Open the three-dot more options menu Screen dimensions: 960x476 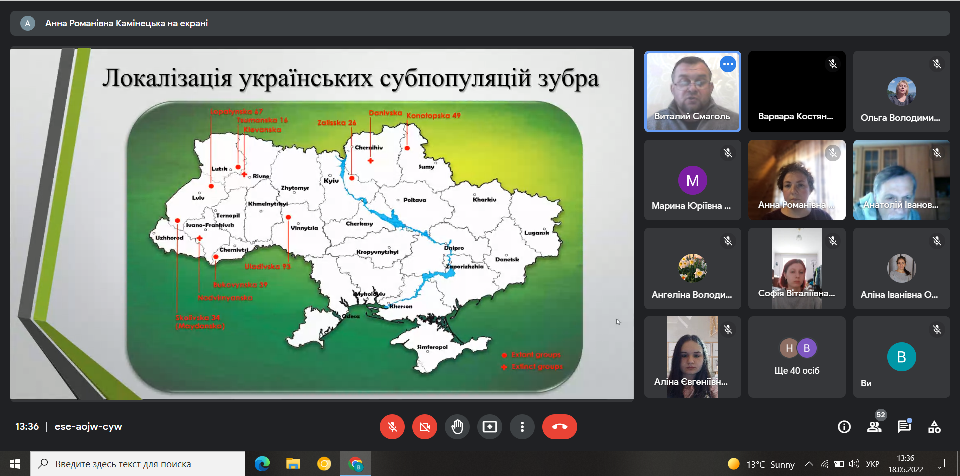[x=522, y=426]
